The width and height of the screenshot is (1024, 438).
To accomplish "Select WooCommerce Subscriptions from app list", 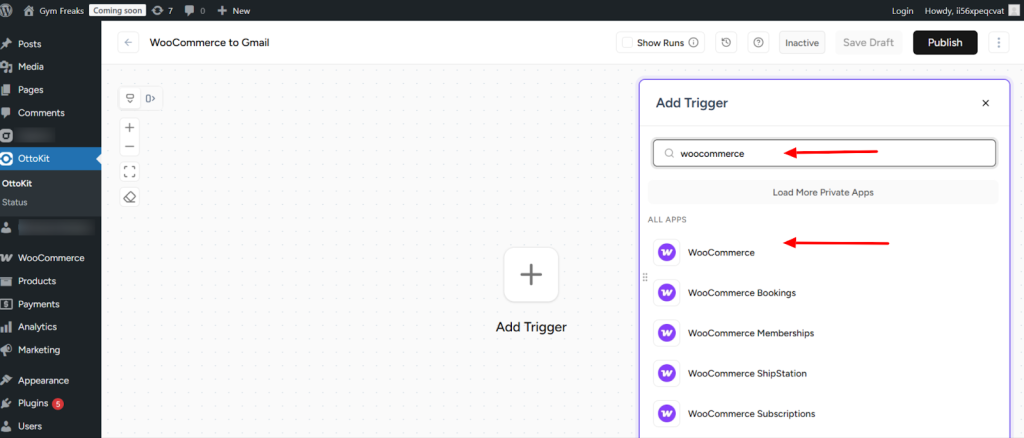I will coord(751,413).
